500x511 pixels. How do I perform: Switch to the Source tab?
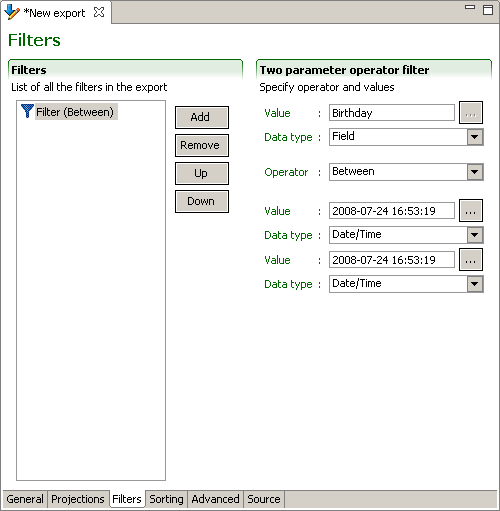coord(264,499)
